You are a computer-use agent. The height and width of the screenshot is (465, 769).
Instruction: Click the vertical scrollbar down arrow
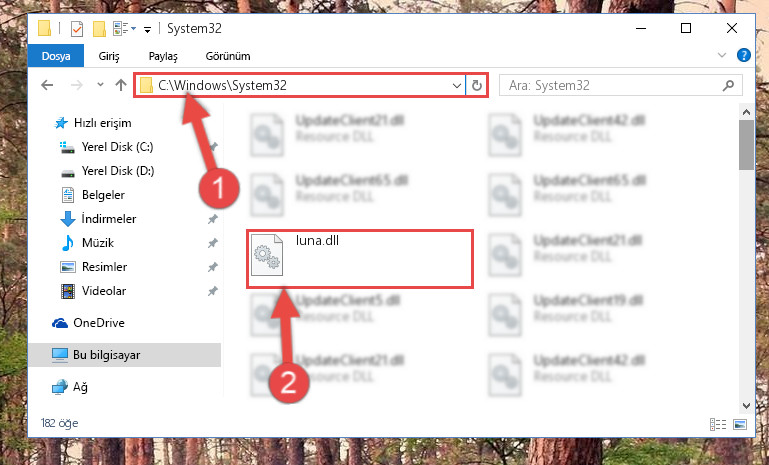[x=746, y=406]
